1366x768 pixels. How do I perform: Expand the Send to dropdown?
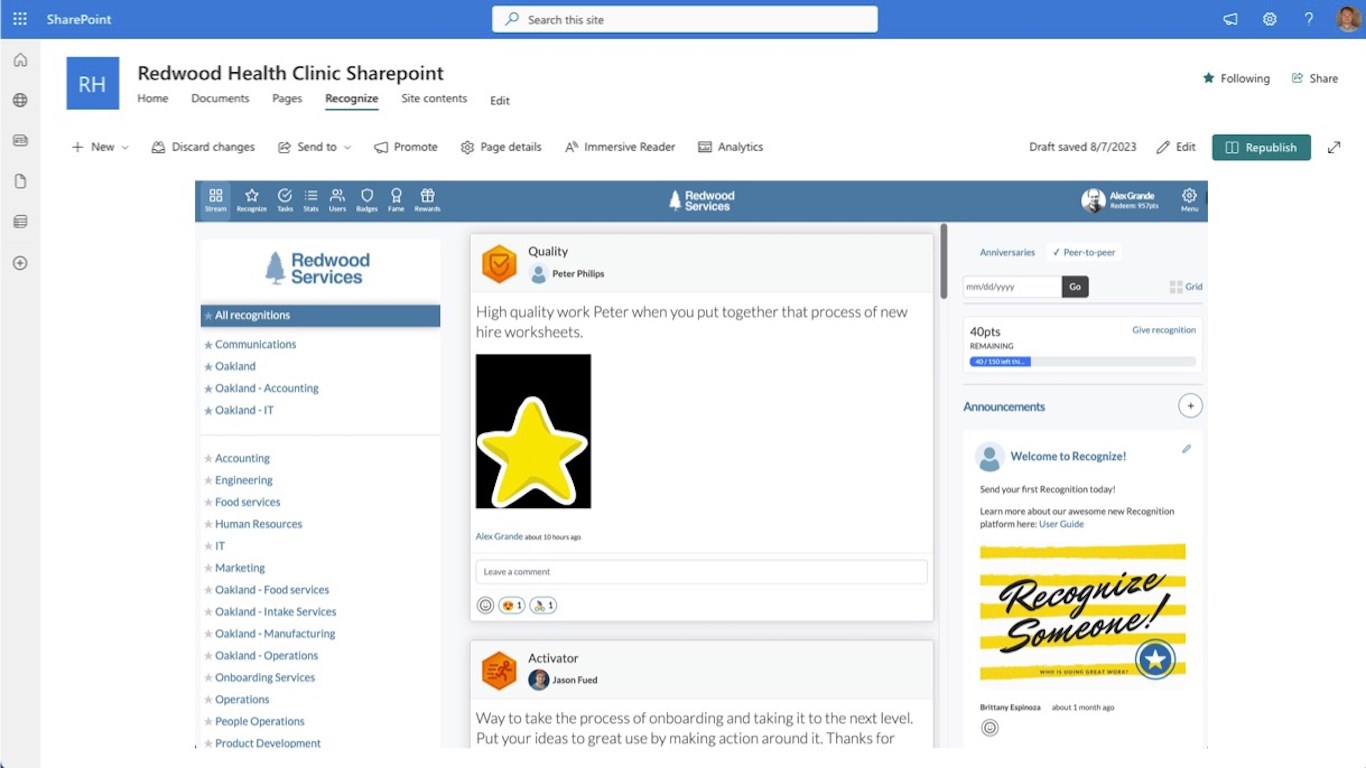coord(315,147)
